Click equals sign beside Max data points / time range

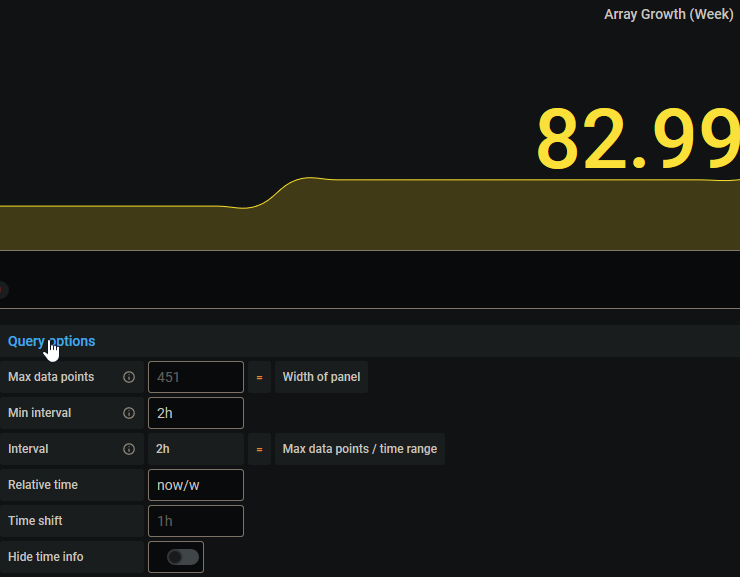coord(259,449)
